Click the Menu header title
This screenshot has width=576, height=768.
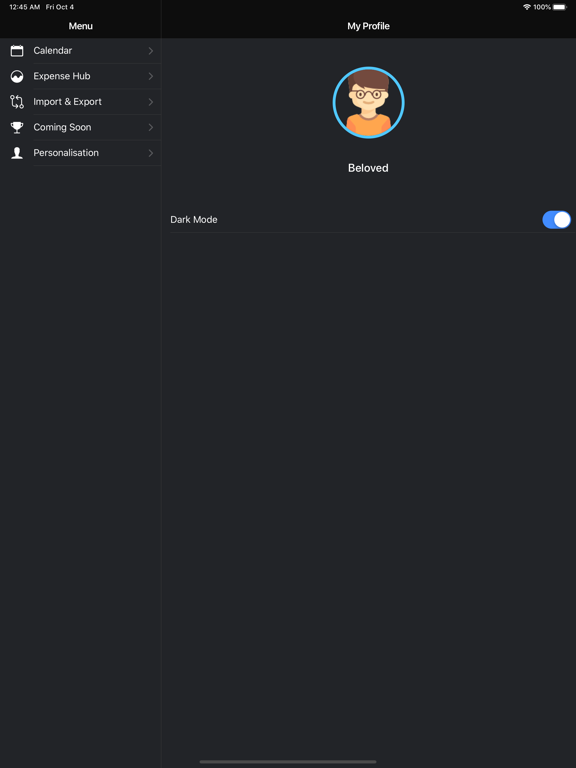click(x=80, y=26)
